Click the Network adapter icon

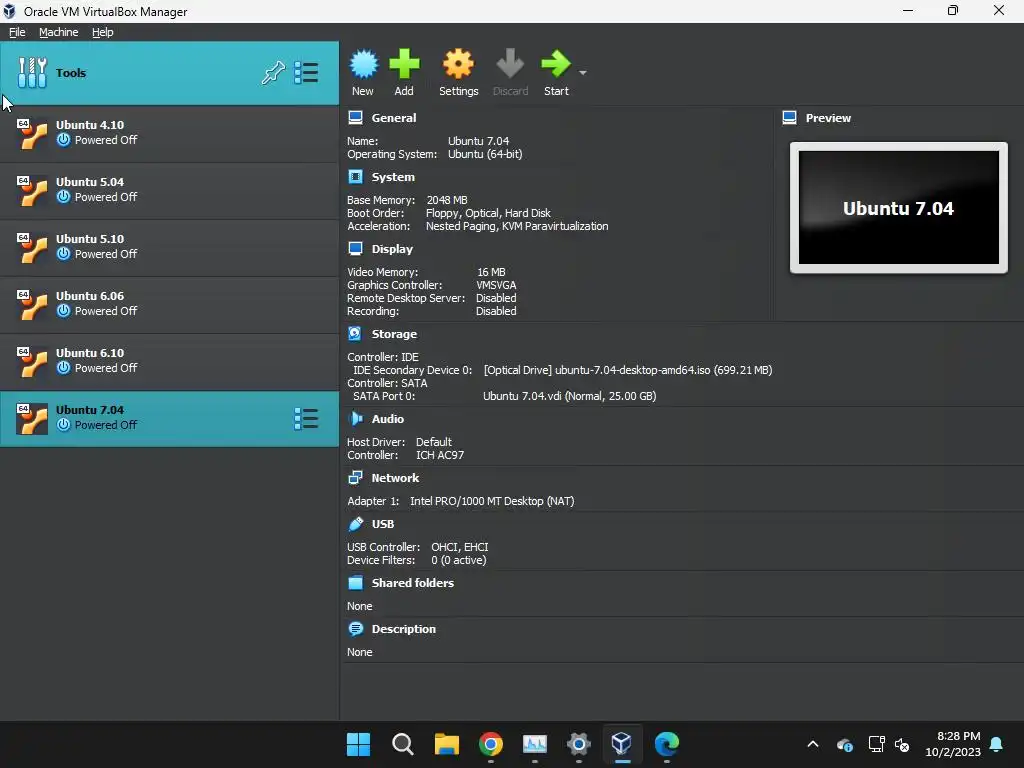355,477
